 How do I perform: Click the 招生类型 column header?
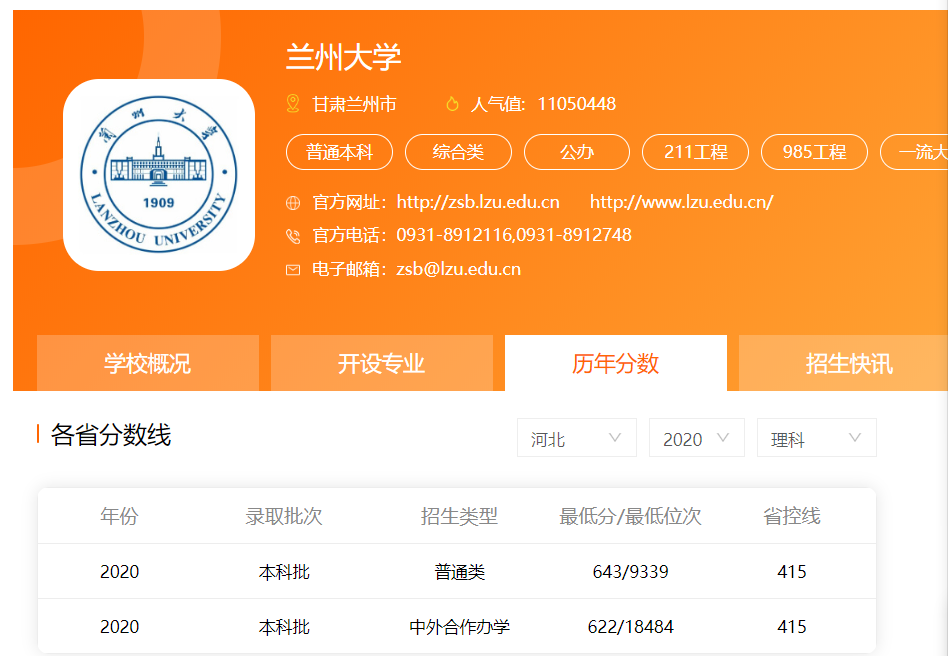tap(459, 516)
